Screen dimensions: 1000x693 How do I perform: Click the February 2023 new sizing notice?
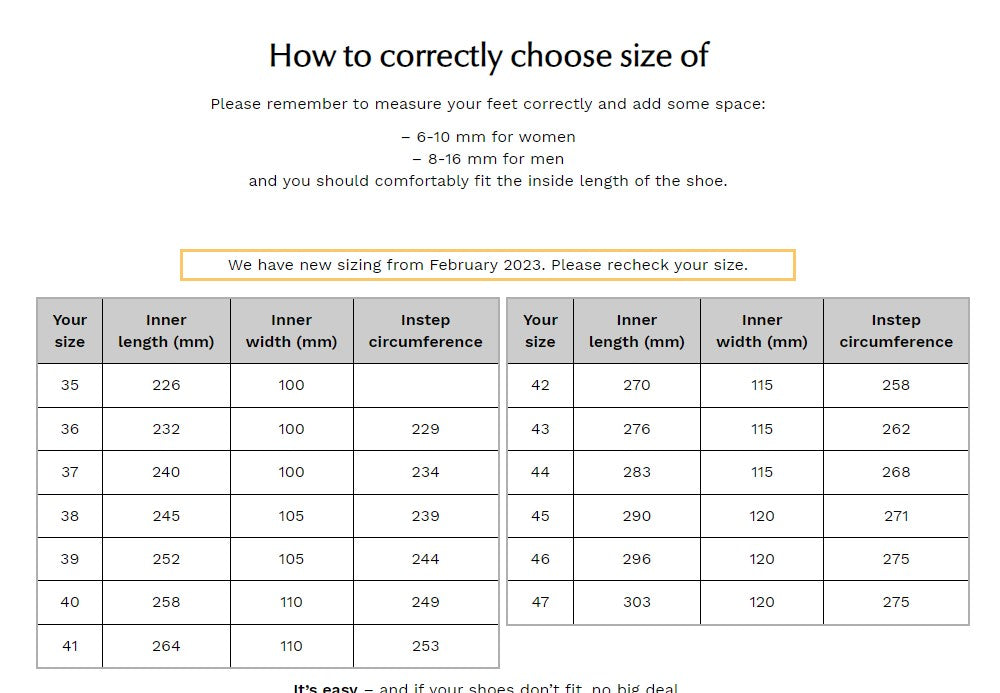[488, 265]
